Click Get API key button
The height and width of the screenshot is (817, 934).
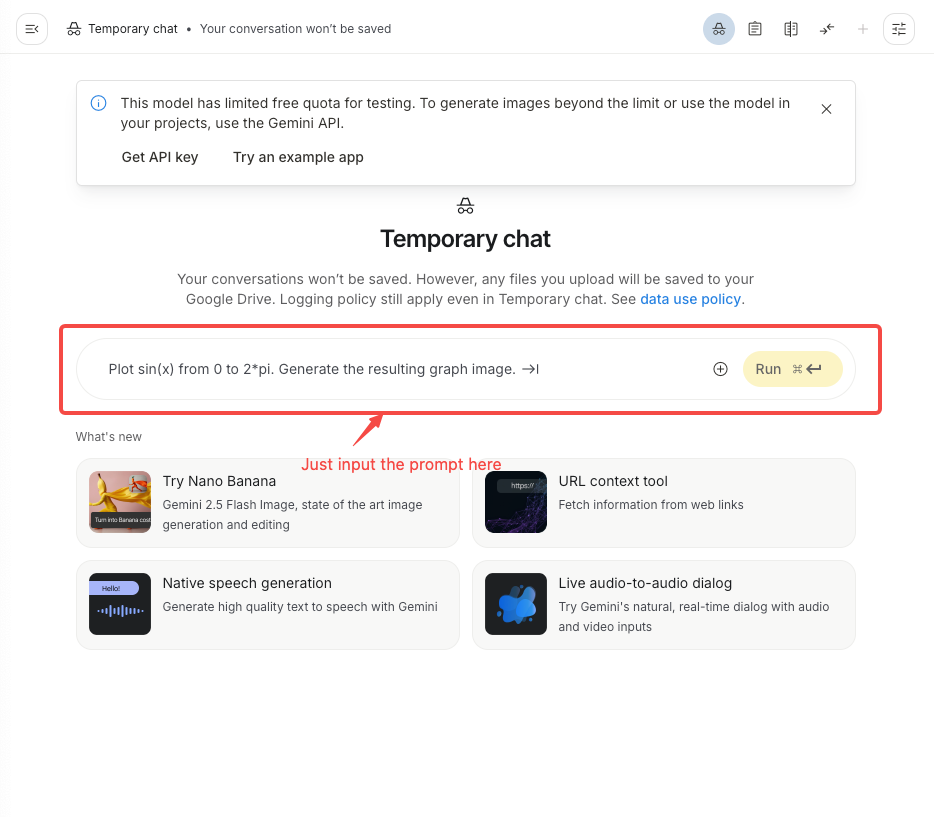(160, 157)
